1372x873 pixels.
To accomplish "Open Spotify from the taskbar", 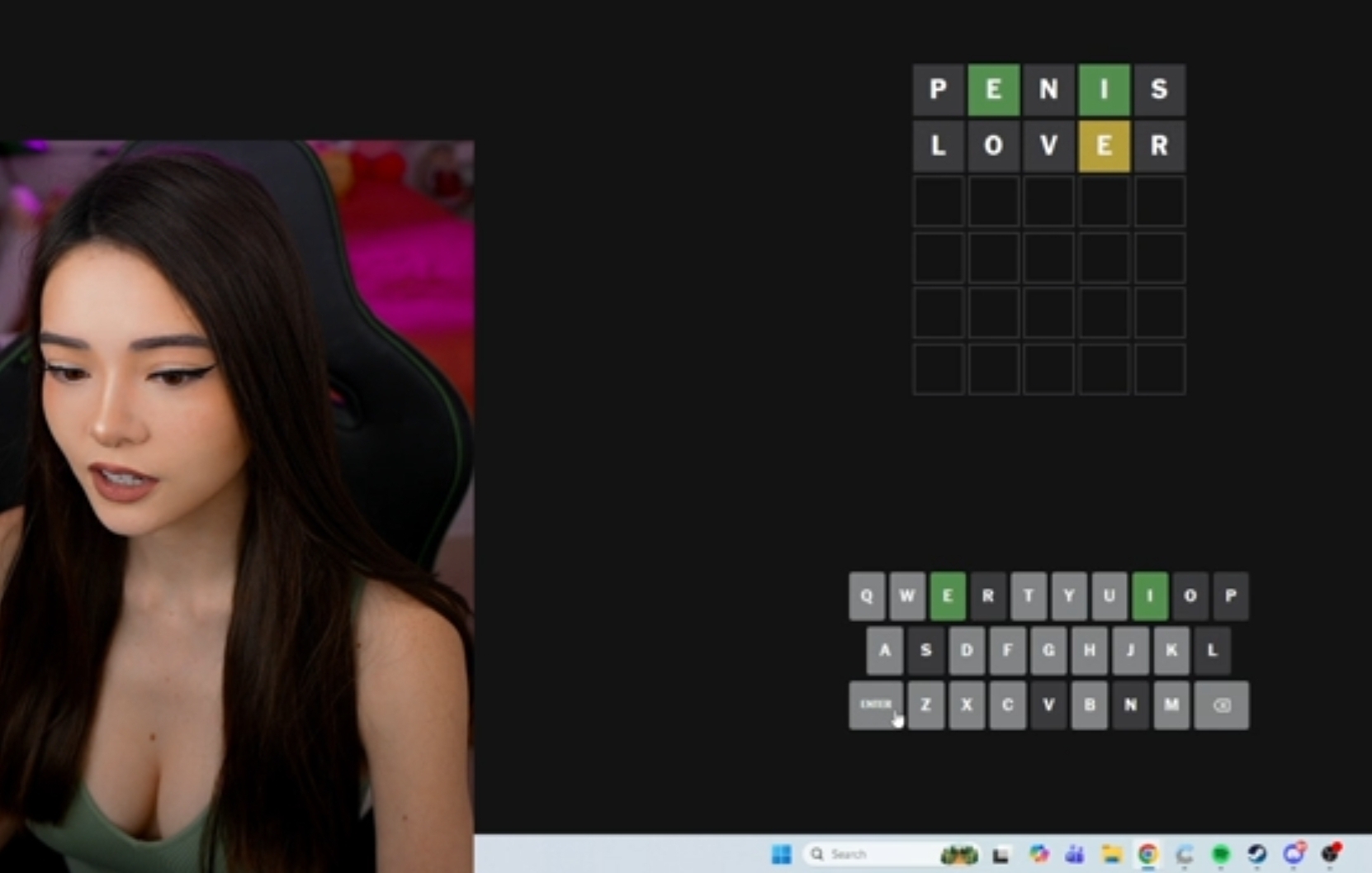I will click(1220, 854).
